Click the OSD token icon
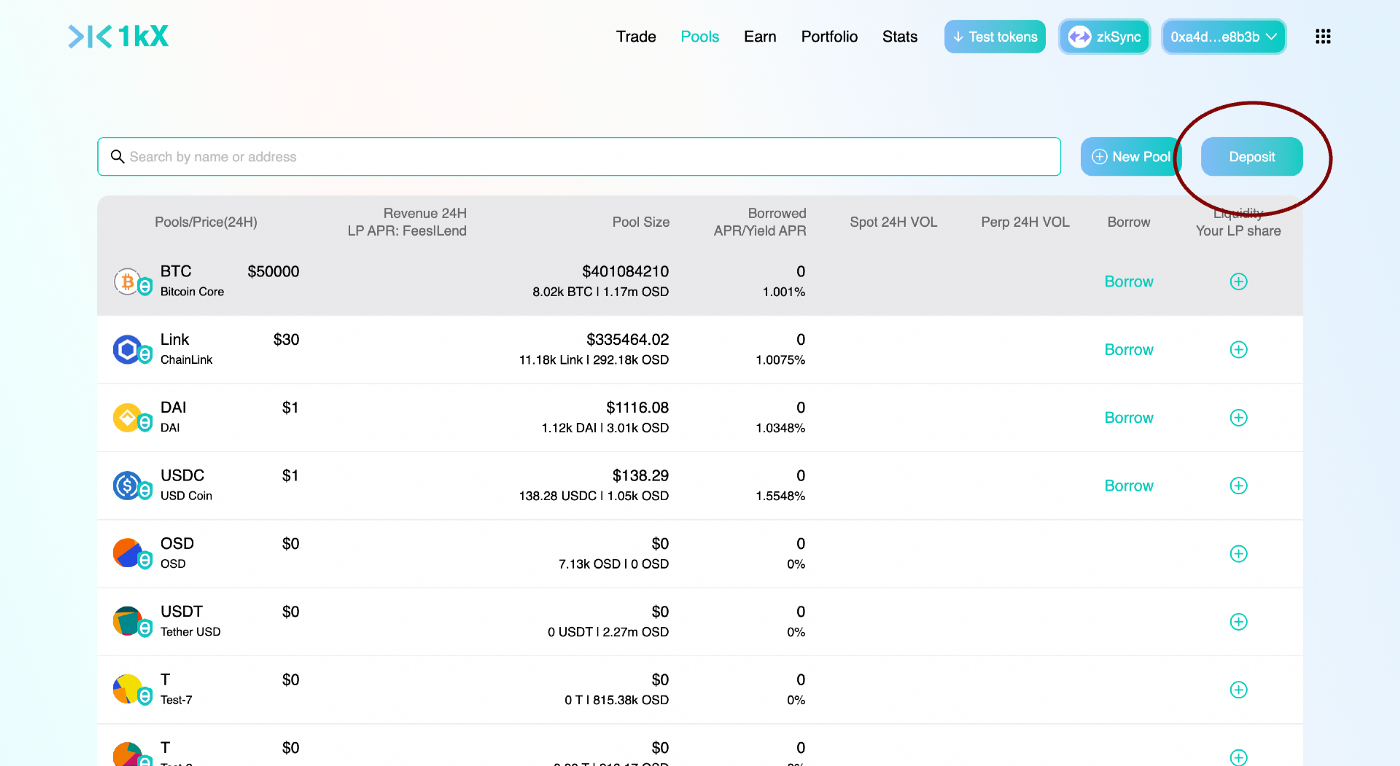The image size is (1400, 766). (x=127, y=554)
